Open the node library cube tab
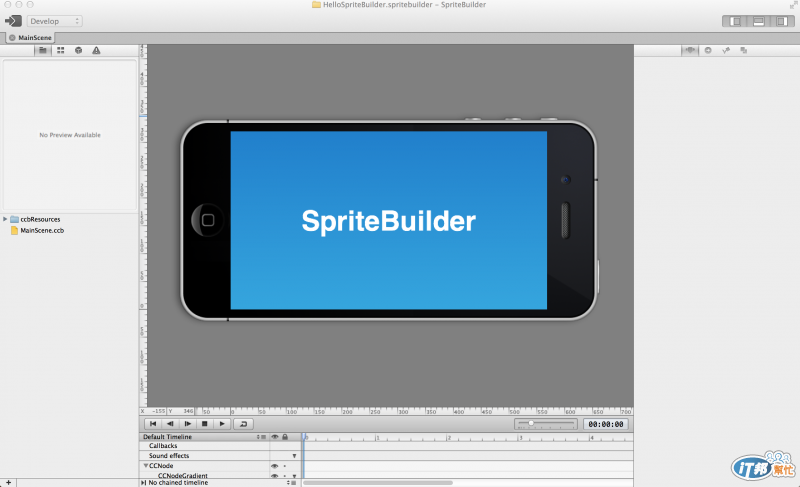The image size is (800, 487). coord(79,50)
